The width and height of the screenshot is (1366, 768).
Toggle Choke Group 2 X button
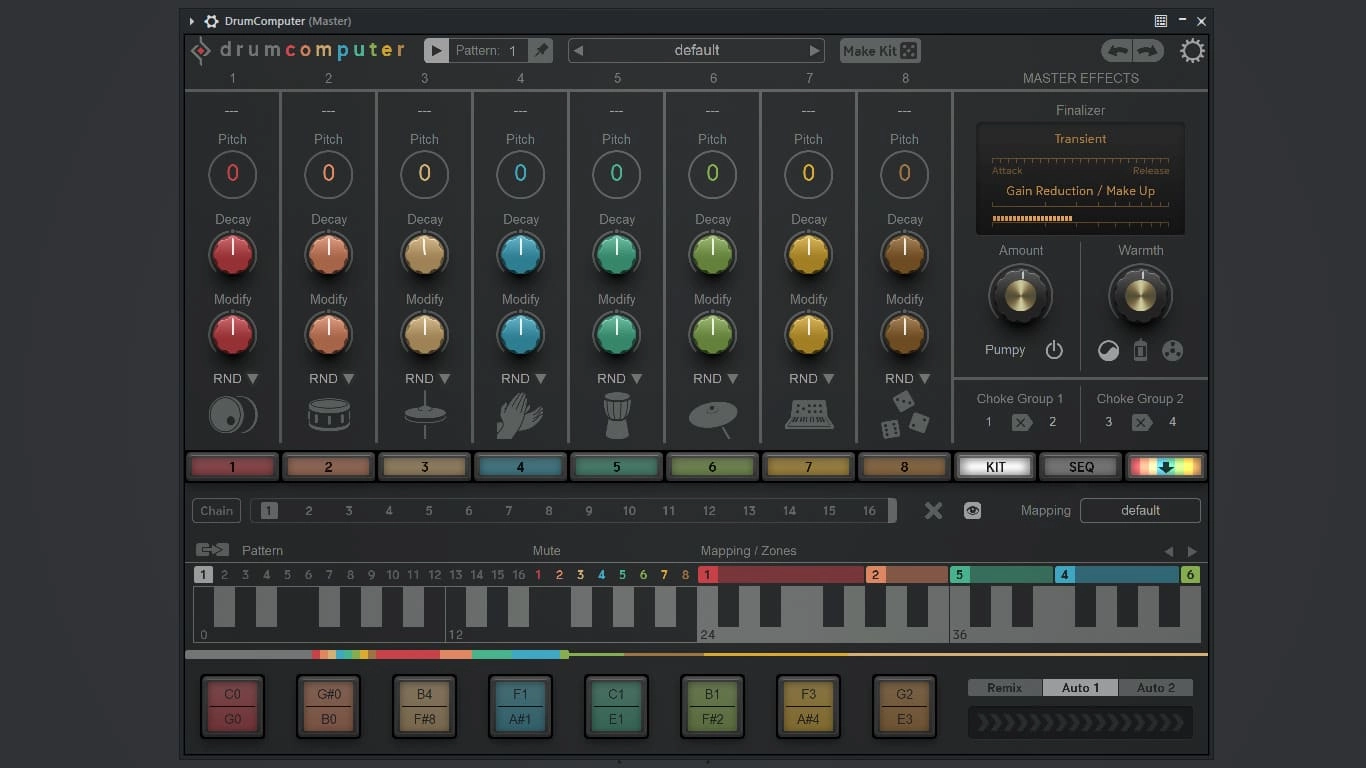click(x=1141, y=423)
